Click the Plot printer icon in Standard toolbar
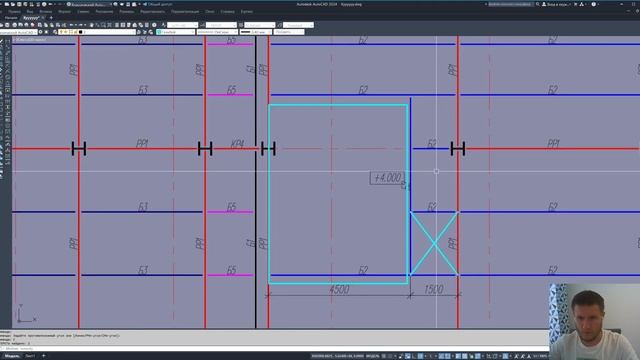Image resolution: width=640 pixels, height=360 pixels. 15,25
